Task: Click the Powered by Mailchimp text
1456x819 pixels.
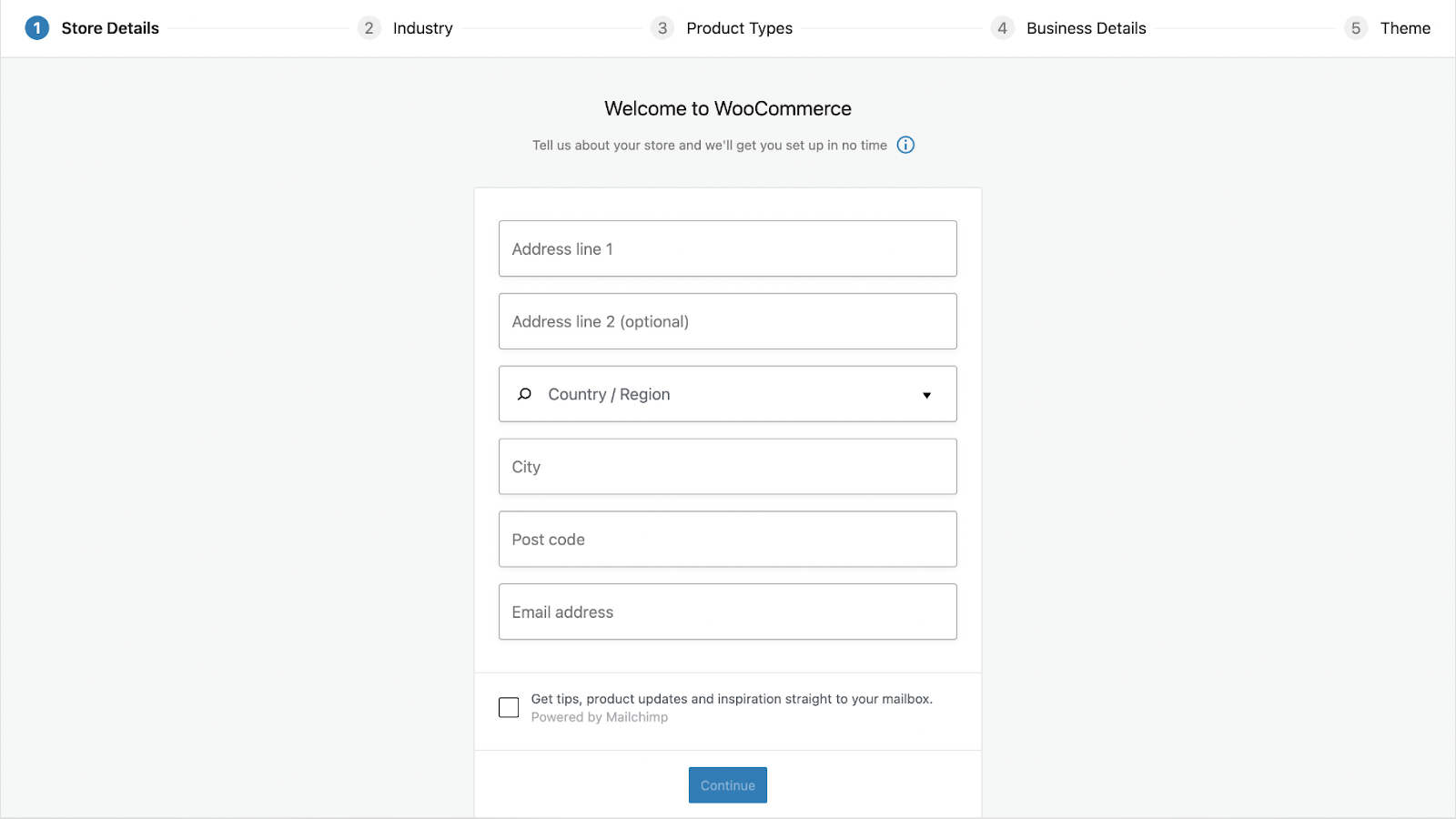Action: [x=599, y=717]
